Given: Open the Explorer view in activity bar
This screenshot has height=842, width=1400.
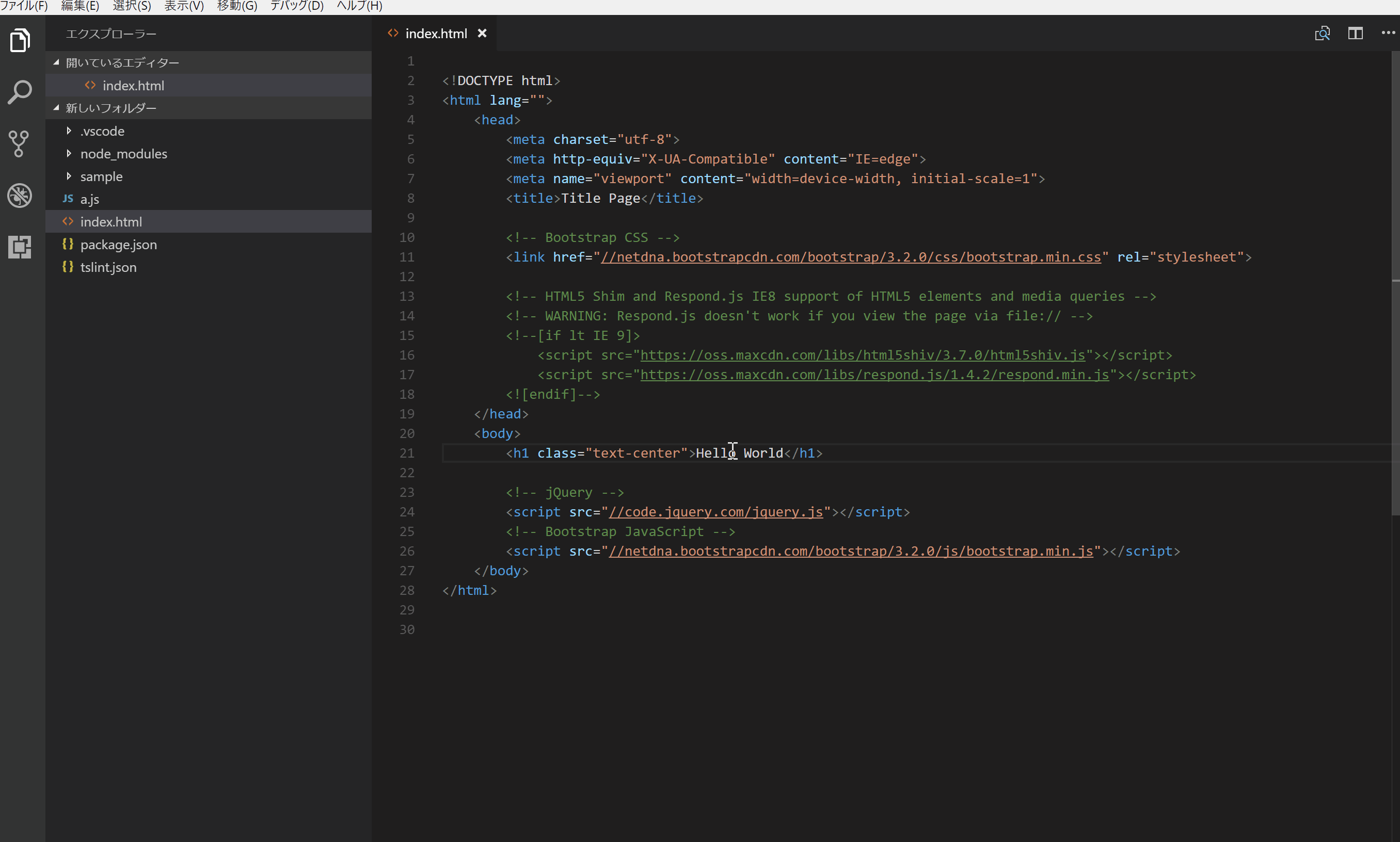Looking at the screenshot, I should pos(21,40).
